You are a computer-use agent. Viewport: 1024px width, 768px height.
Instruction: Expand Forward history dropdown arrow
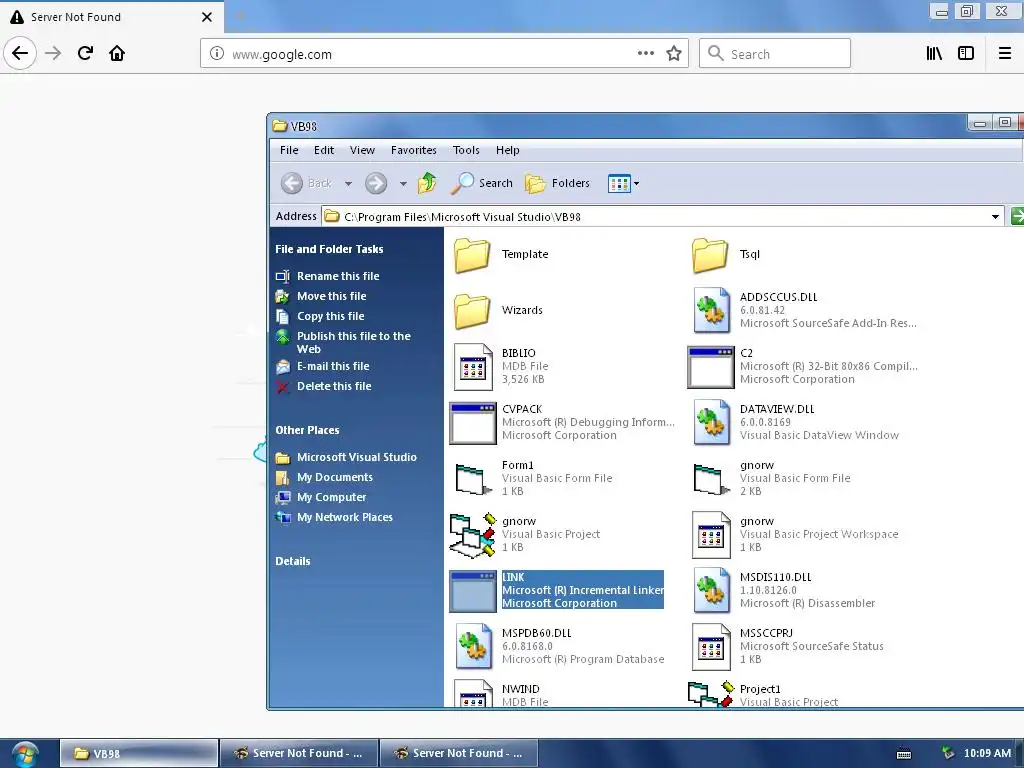point(403,184)
